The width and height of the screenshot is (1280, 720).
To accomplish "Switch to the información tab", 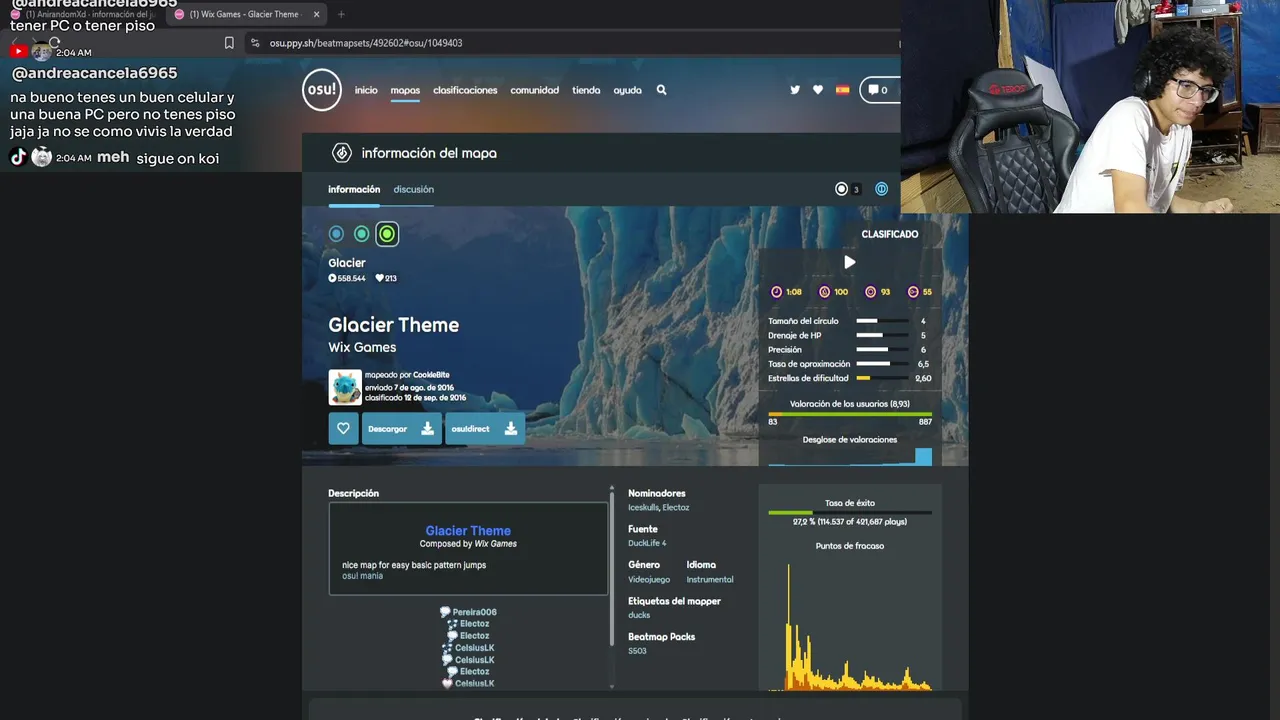I will coord(354,189).
